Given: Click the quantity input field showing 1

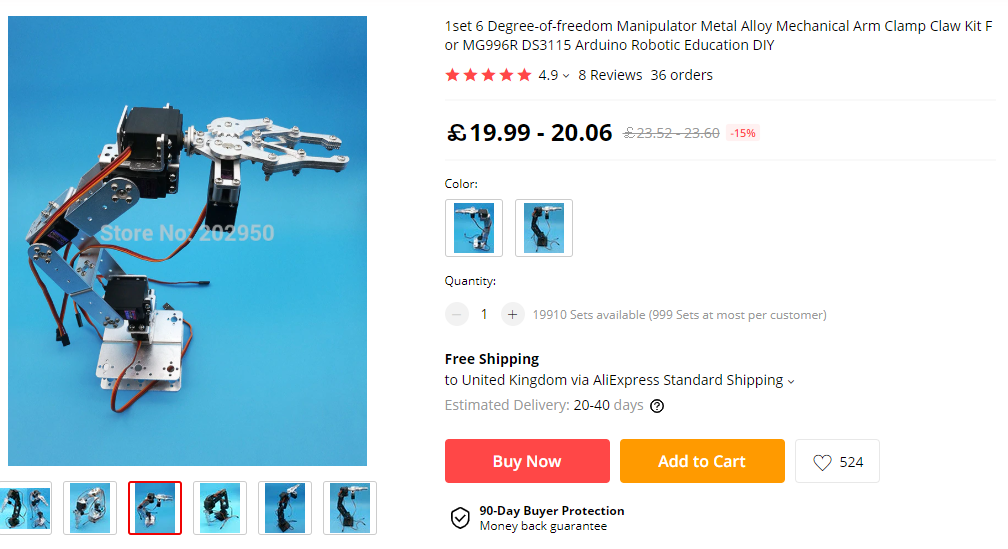Looking at the screenshot, I should tap(484, 314).
